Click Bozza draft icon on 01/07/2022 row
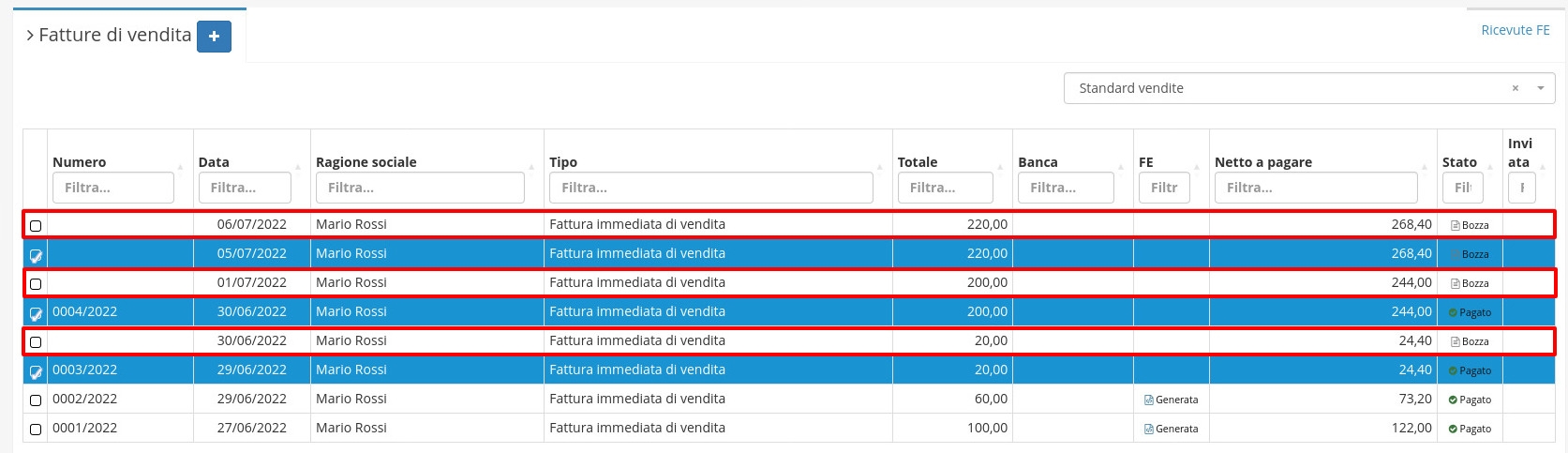The width and height of the screenshot is (1568, 453). 1456,284
